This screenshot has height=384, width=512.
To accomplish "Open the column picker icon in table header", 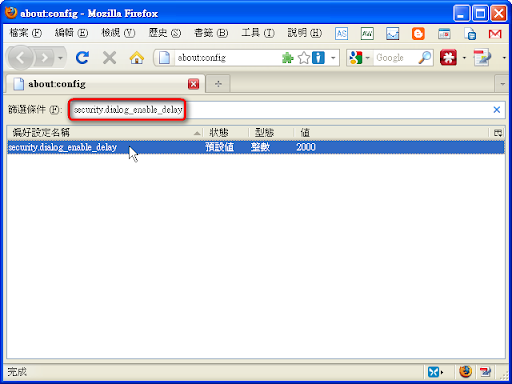I will coord(498,133).
